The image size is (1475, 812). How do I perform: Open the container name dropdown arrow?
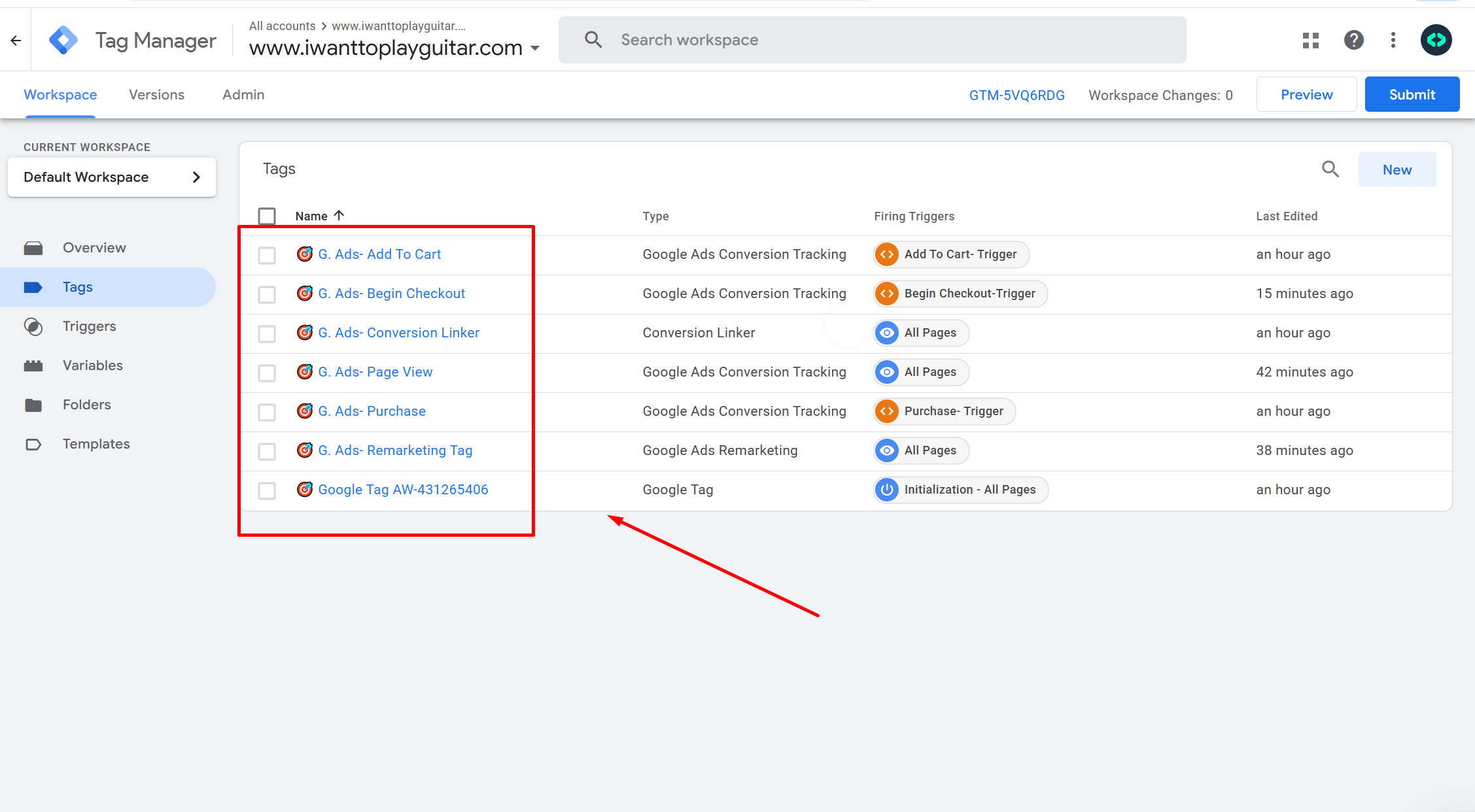click(x=535, y=48)
